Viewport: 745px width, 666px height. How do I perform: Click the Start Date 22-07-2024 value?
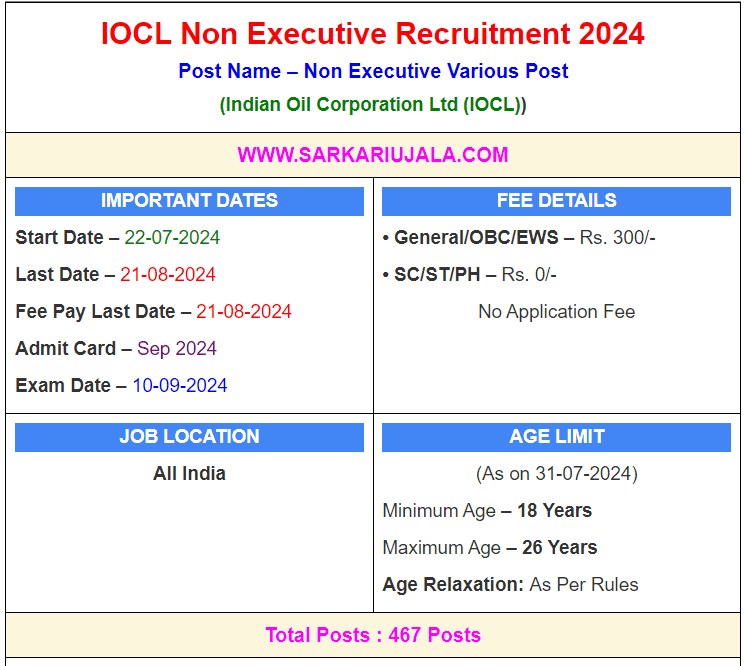coord(171,238)
